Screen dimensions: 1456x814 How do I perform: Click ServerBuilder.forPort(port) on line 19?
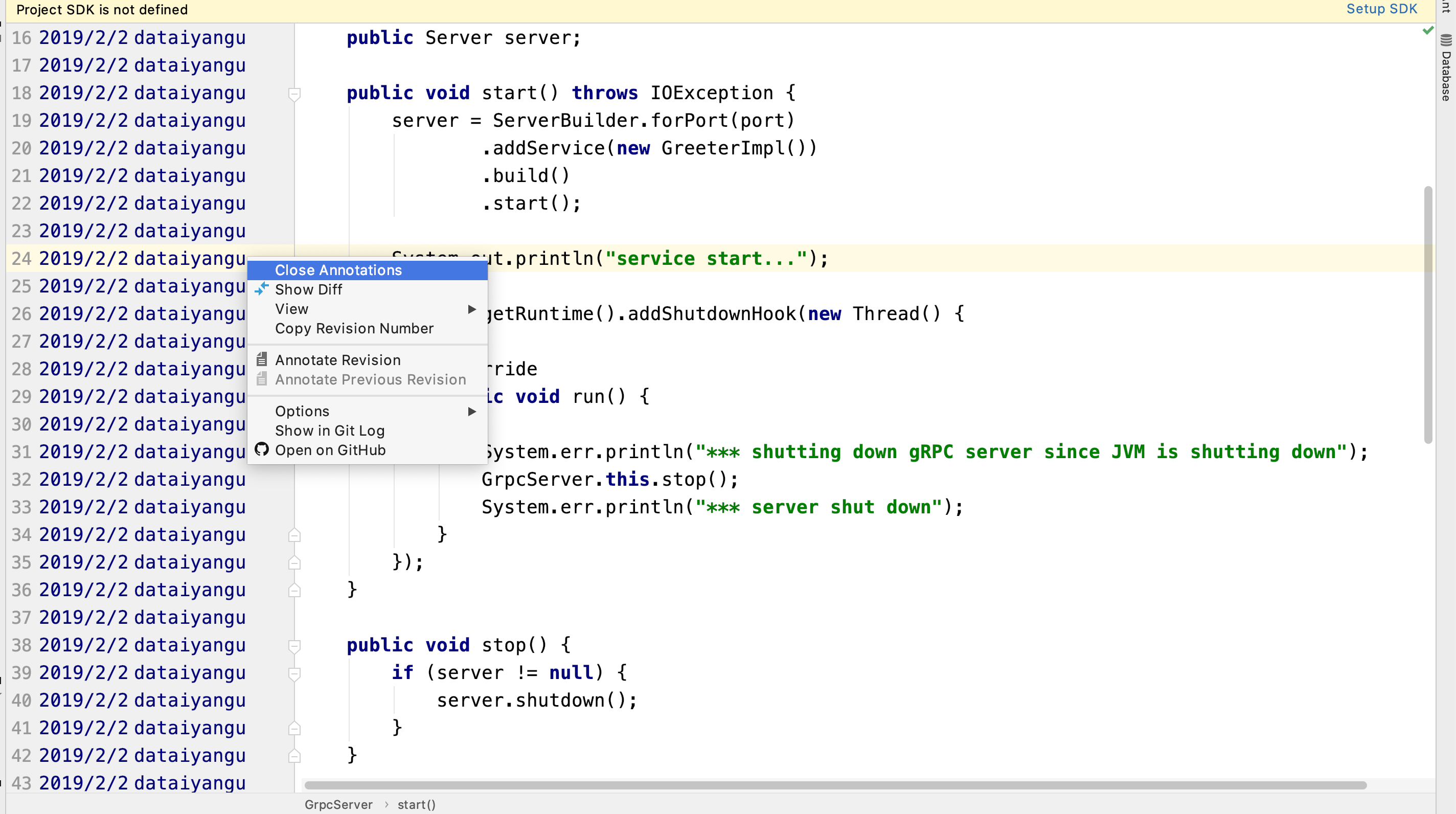[x=643, y=120]
